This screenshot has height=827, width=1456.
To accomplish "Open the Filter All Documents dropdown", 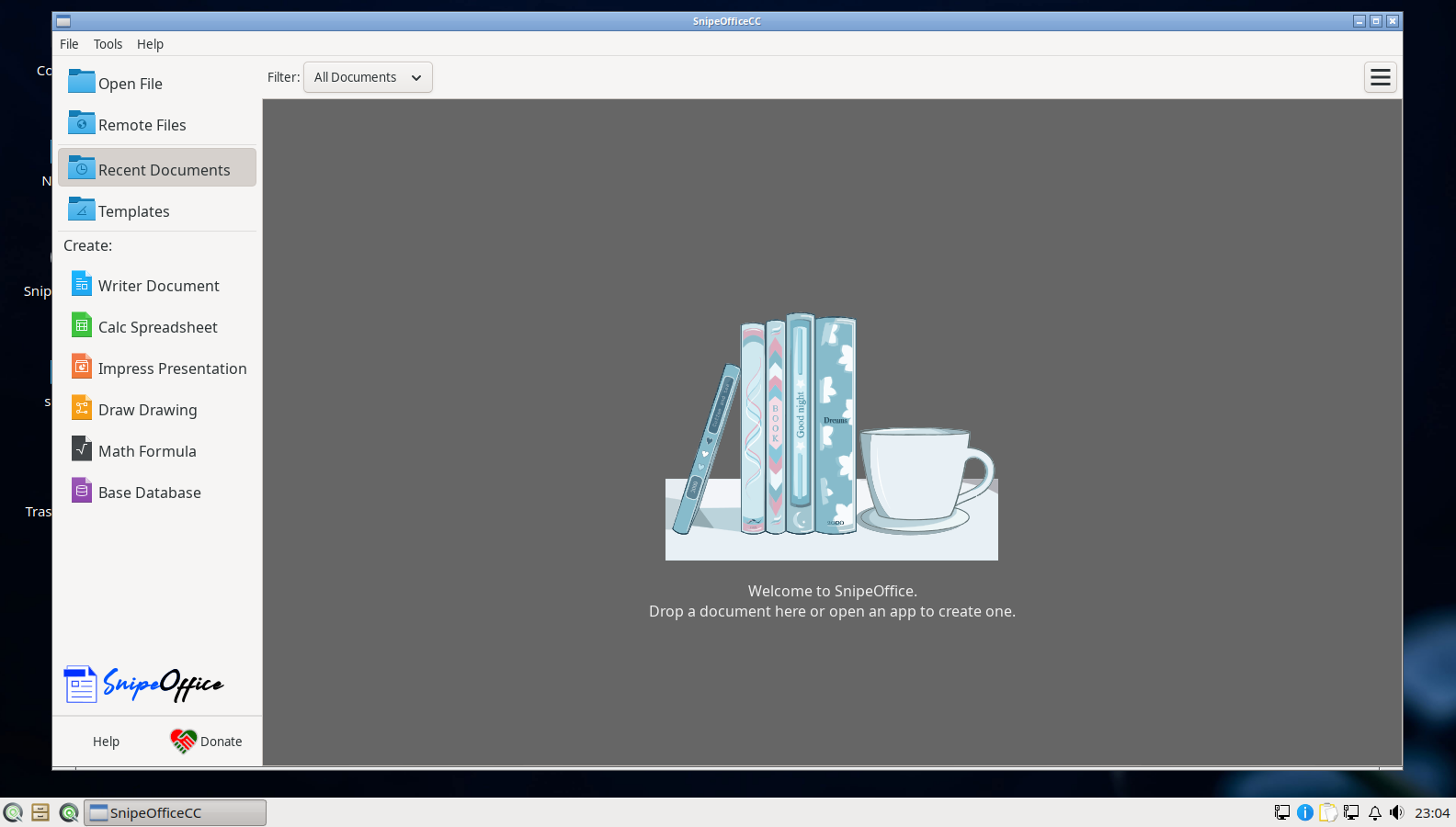I will point(368,77).
